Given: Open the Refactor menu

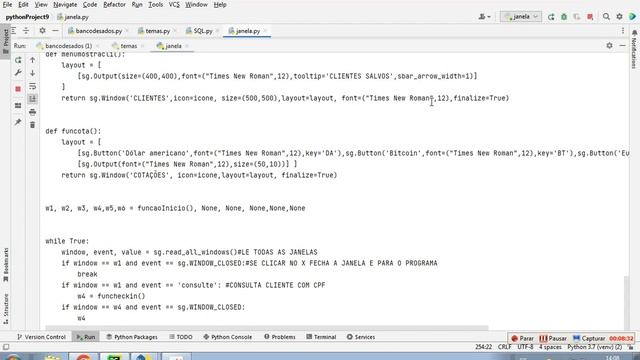Looking at the screenshot, I should point(114,5).
